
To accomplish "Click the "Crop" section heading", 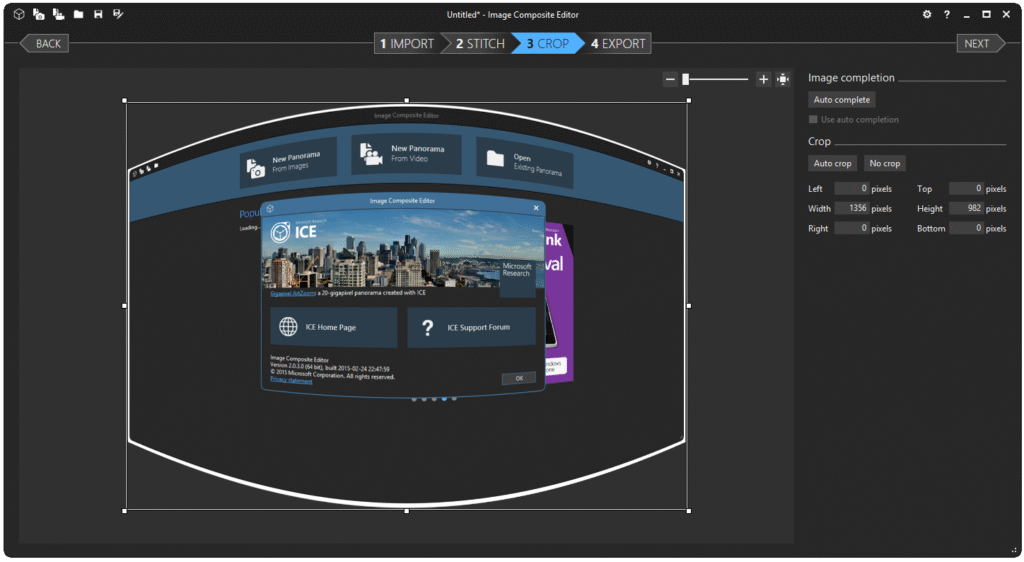I will (819, 142).
